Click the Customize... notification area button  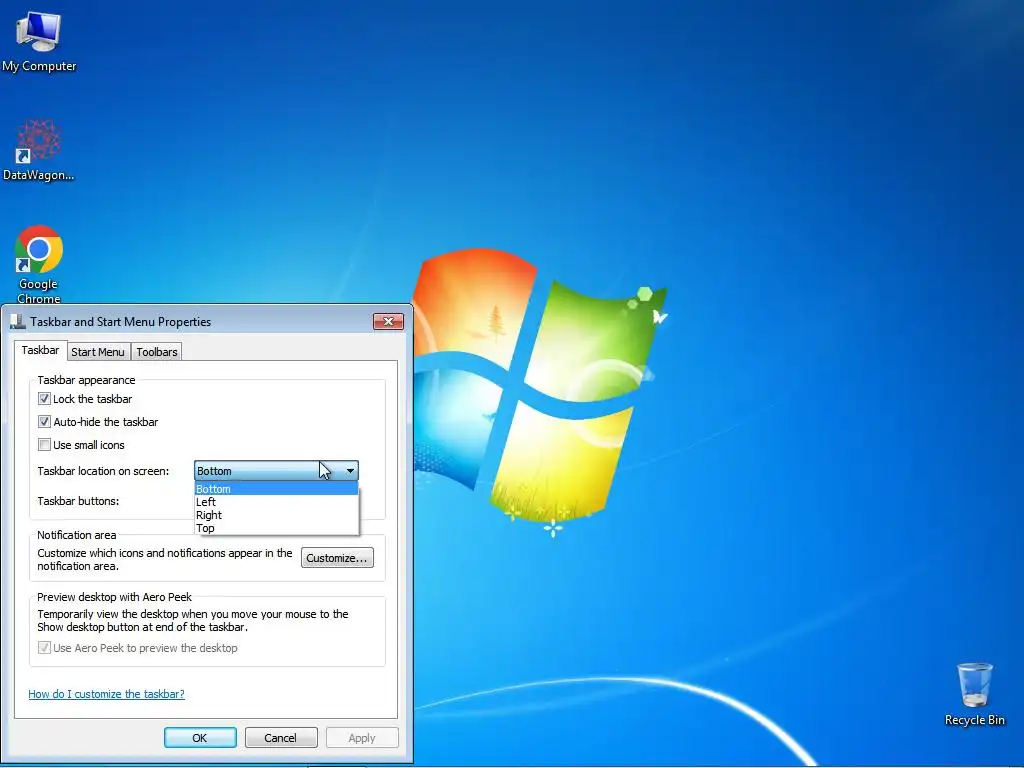pos(337,558)
